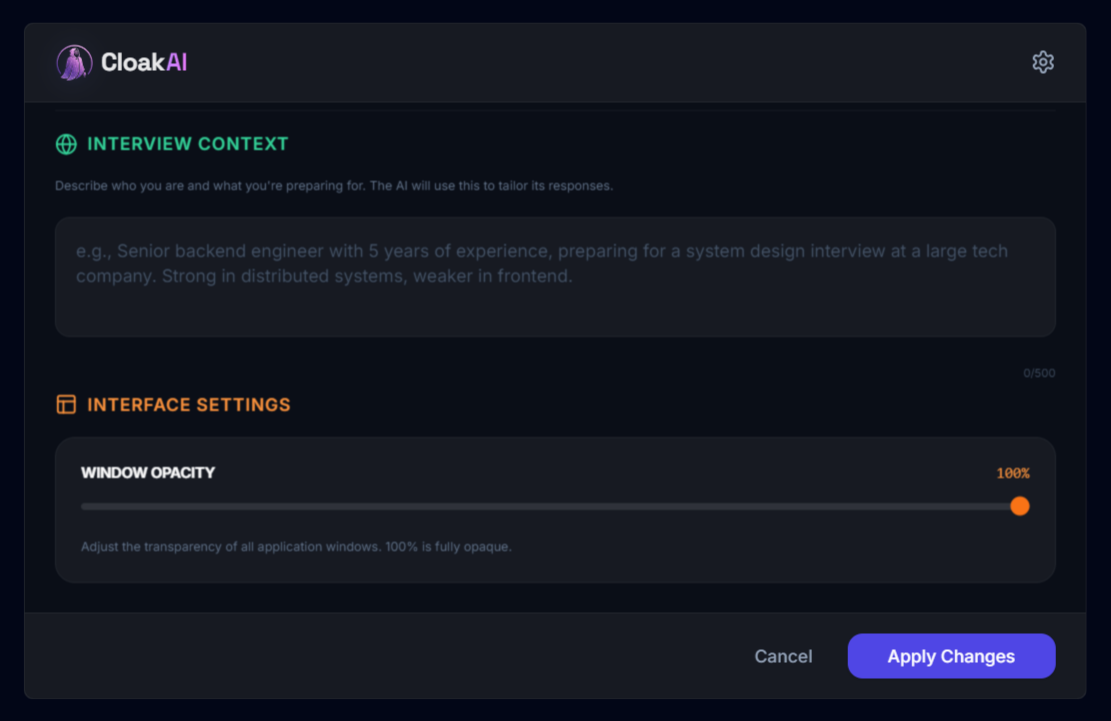Click the Window Opacity label
The image size is (1111, 721).
pyautogui.click(x=148, y=473)
